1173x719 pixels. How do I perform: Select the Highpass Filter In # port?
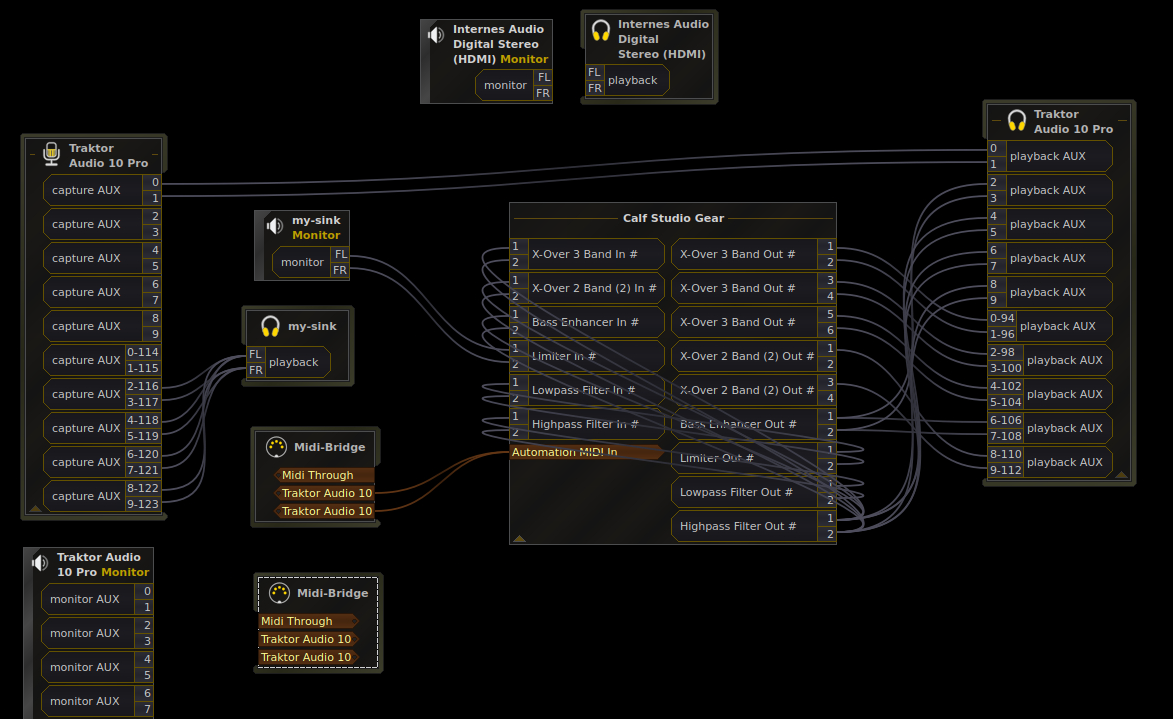[587, 424]
